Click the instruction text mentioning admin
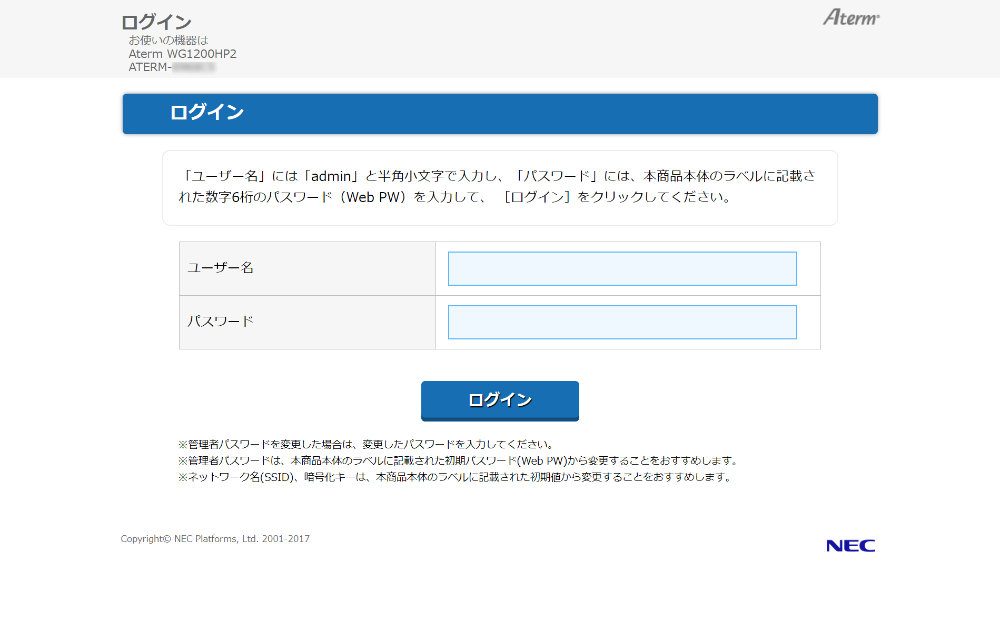 [x=497, y=186]
